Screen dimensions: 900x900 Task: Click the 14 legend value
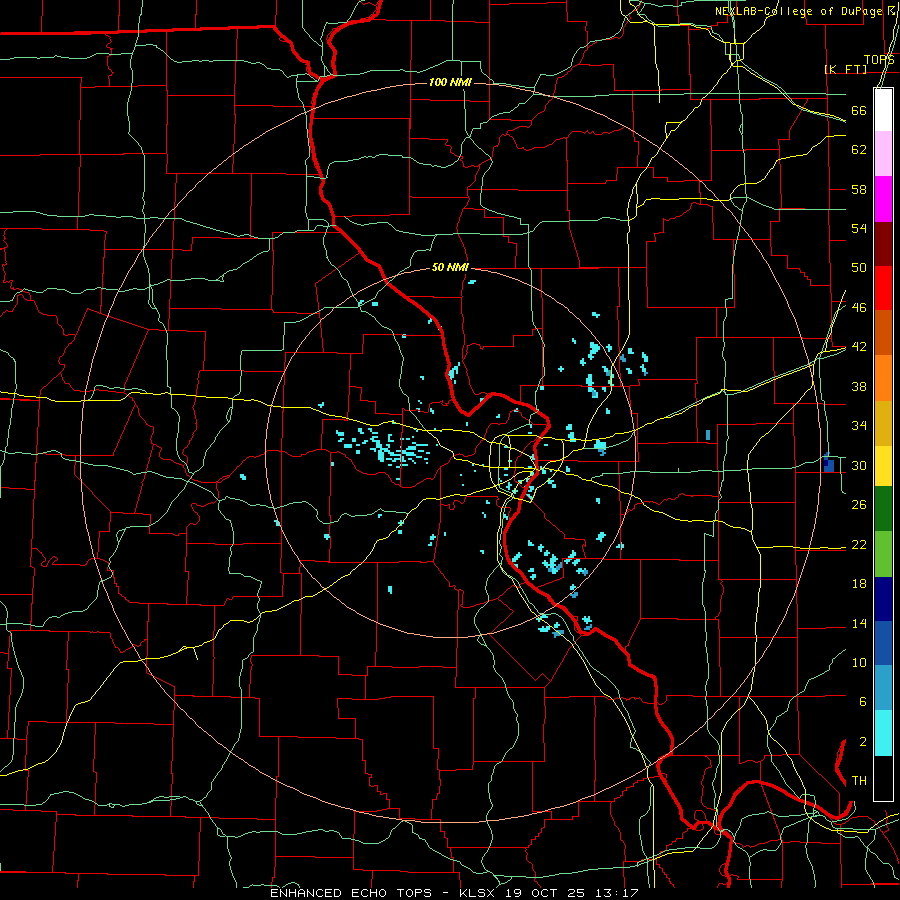(859, 623)
